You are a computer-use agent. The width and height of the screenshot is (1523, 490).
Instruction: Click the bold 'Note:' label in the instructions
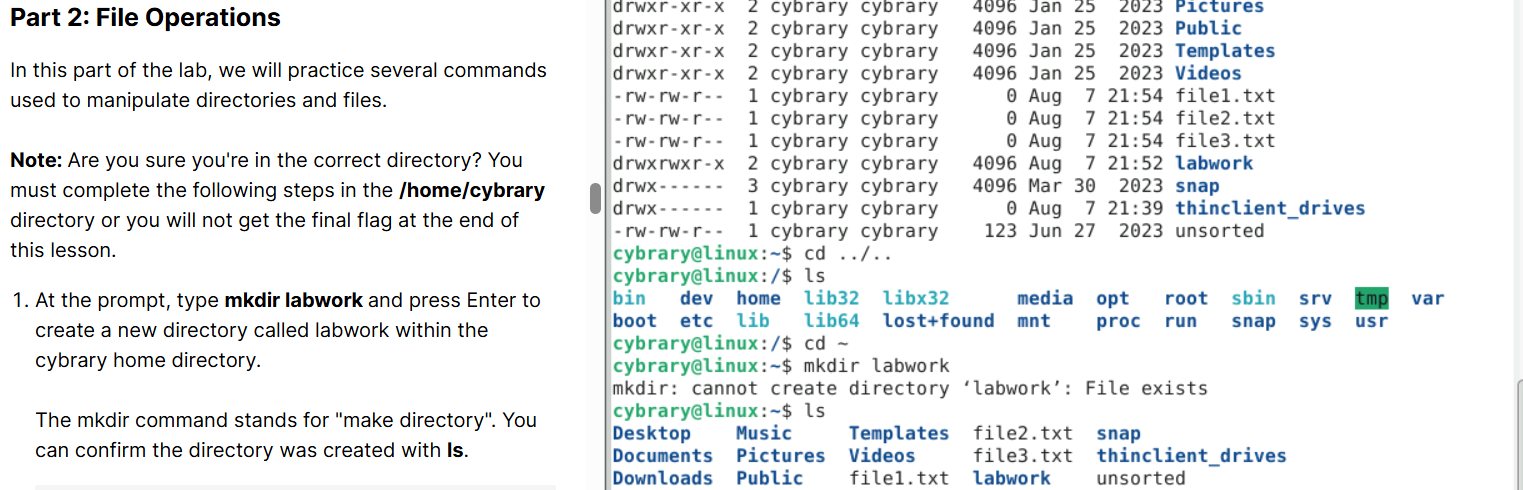coord(37,160)
